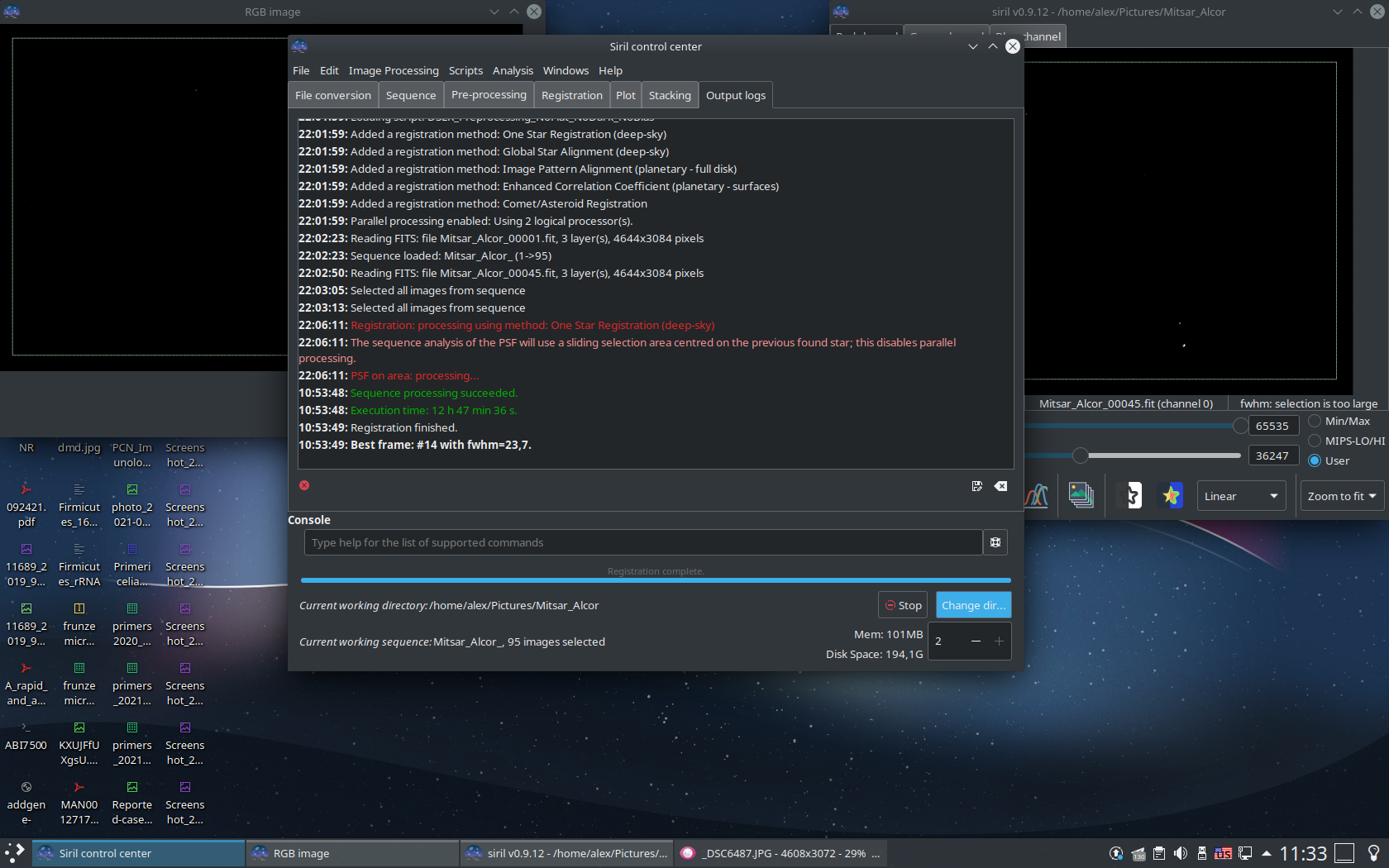Screen dimensions: 1389x868
Task: Click the Siril control center taskbar entry
Action: 139,853
